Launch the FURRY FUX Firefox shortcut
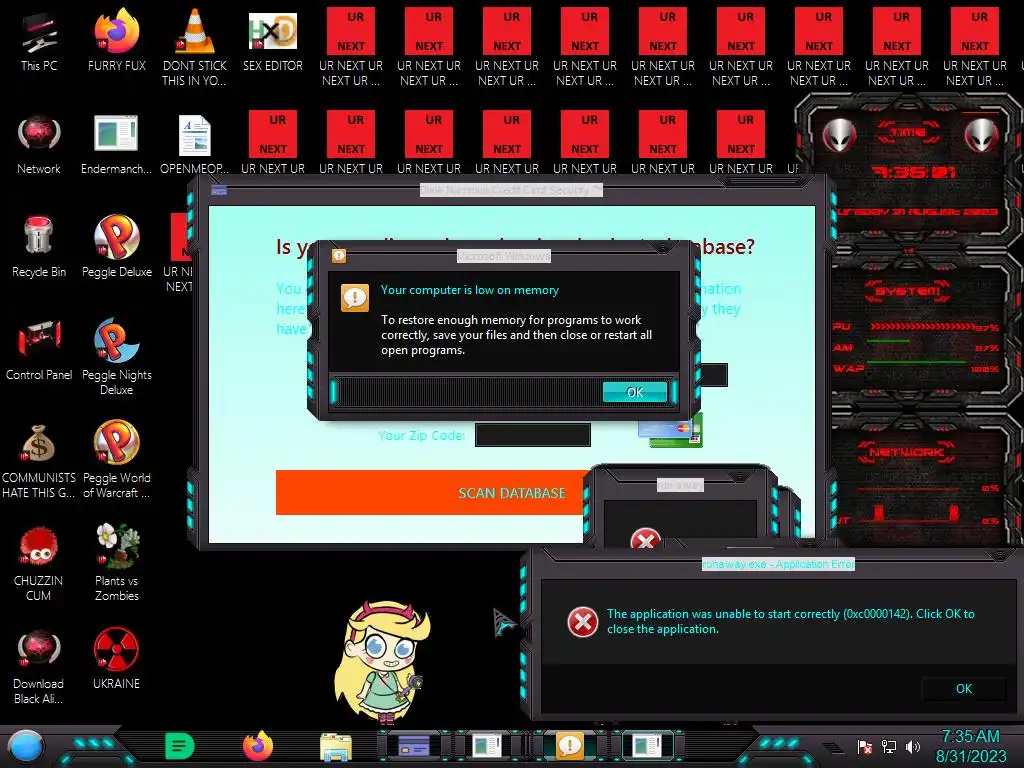 click(x=116, y=42)
